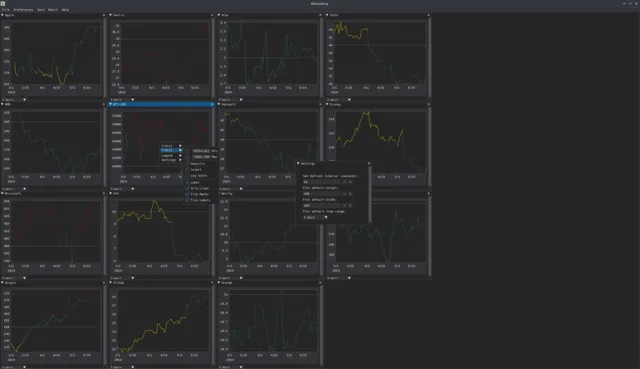
Task: Open the Legend submenu in the context menu
Action: click(171, 156)
